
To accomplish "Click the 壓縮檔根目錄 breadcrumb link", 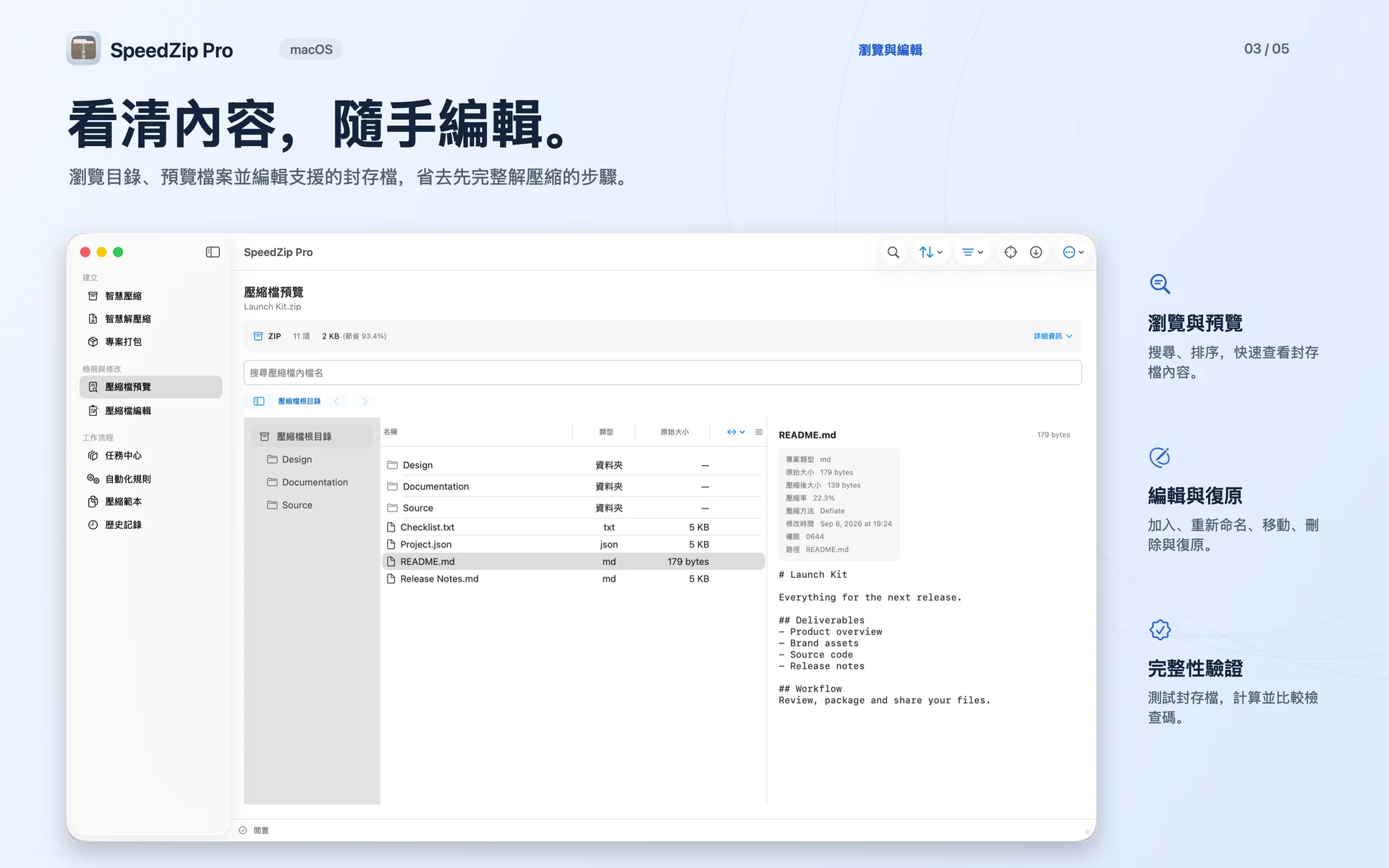I will (300, 401).
